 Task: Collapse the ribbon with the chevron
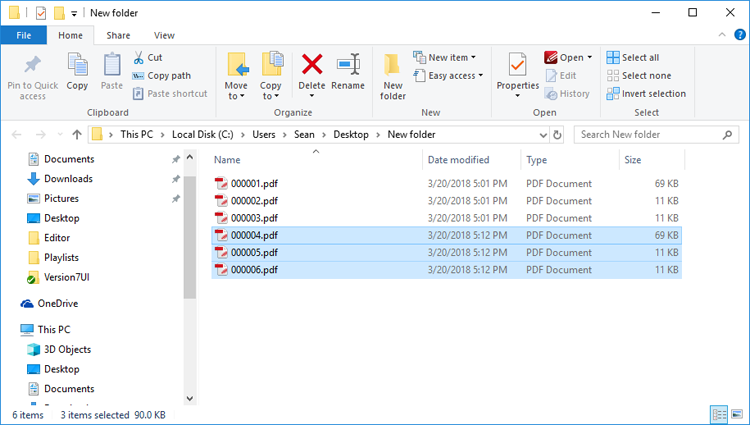722,34
